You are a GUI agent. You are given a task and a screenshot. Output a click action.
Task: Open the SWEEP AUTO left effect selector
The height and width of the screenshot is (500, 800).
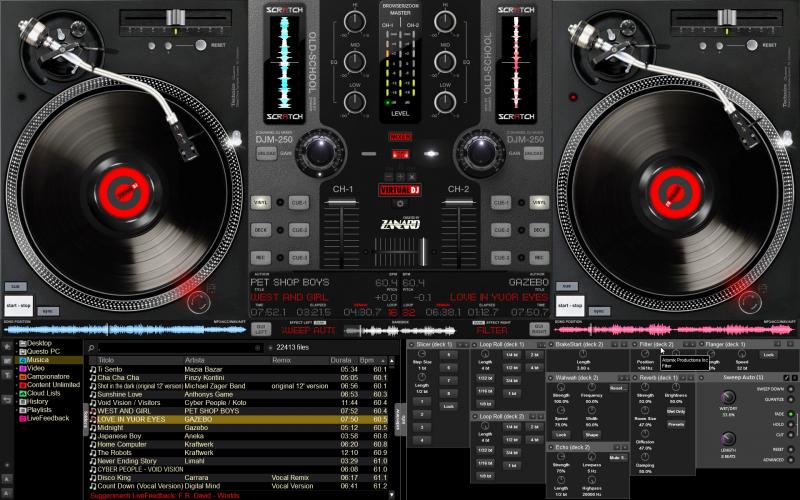308,331
